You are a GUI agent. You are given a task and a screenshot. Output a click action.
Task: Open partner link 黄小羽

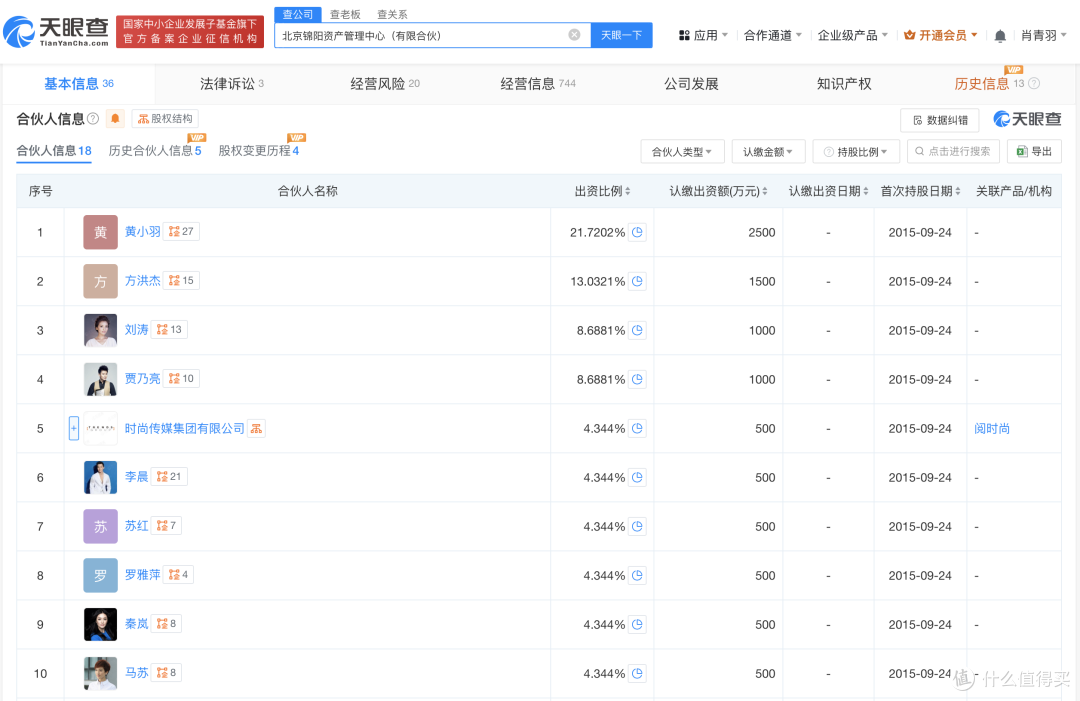[143, 231]
